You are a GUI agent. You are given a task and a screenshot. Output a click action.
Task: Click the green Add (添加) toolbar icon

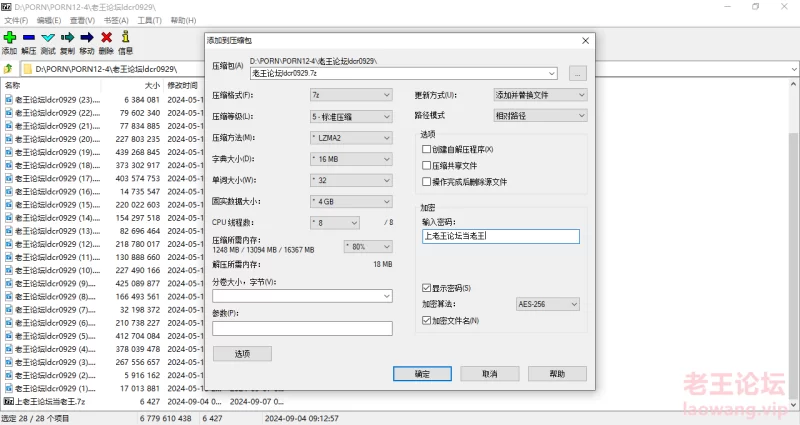(x=10, y=37)
